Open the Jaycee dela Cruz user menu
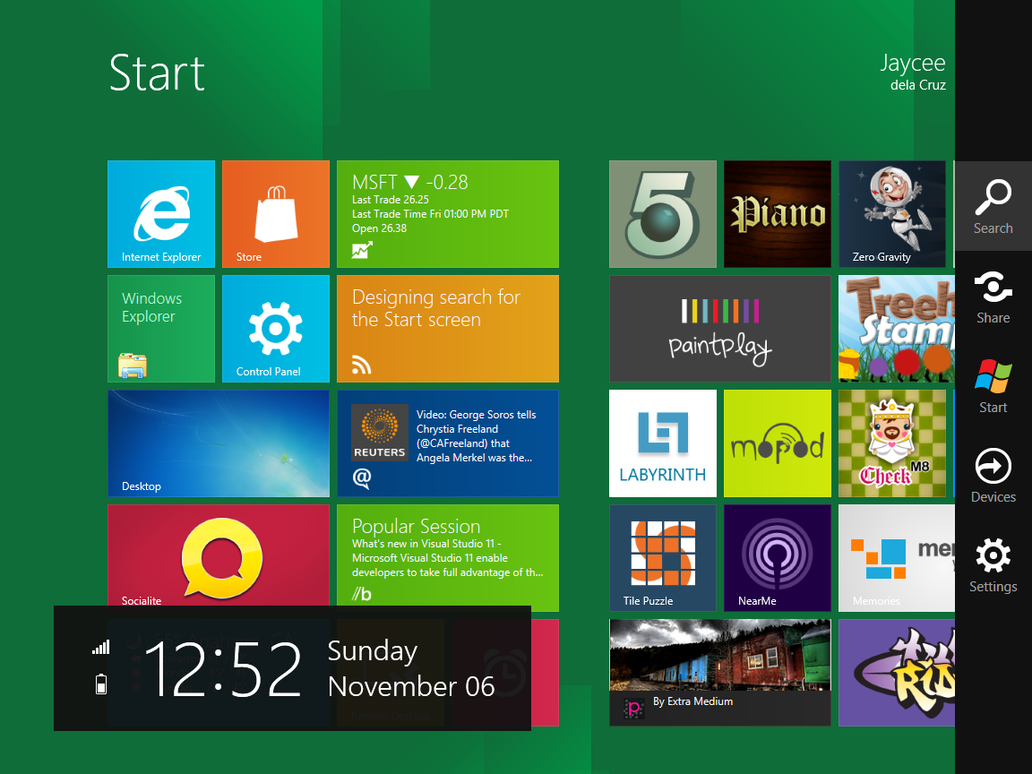Image resolution: width=1032 pixels, height=774 pixels. point(913,71)
